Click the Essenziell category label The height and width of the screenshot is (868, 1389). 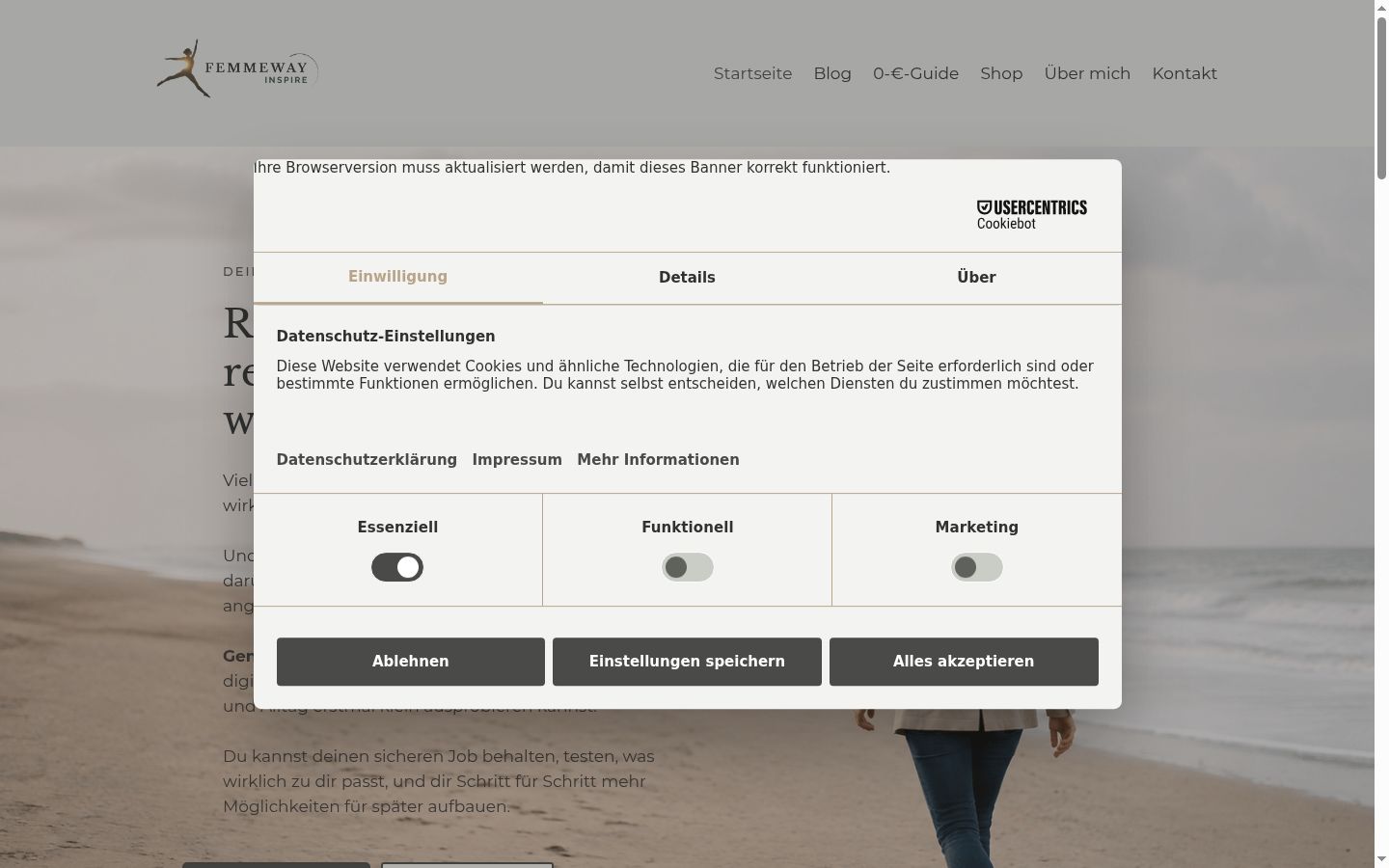click(x=397, y=528)
